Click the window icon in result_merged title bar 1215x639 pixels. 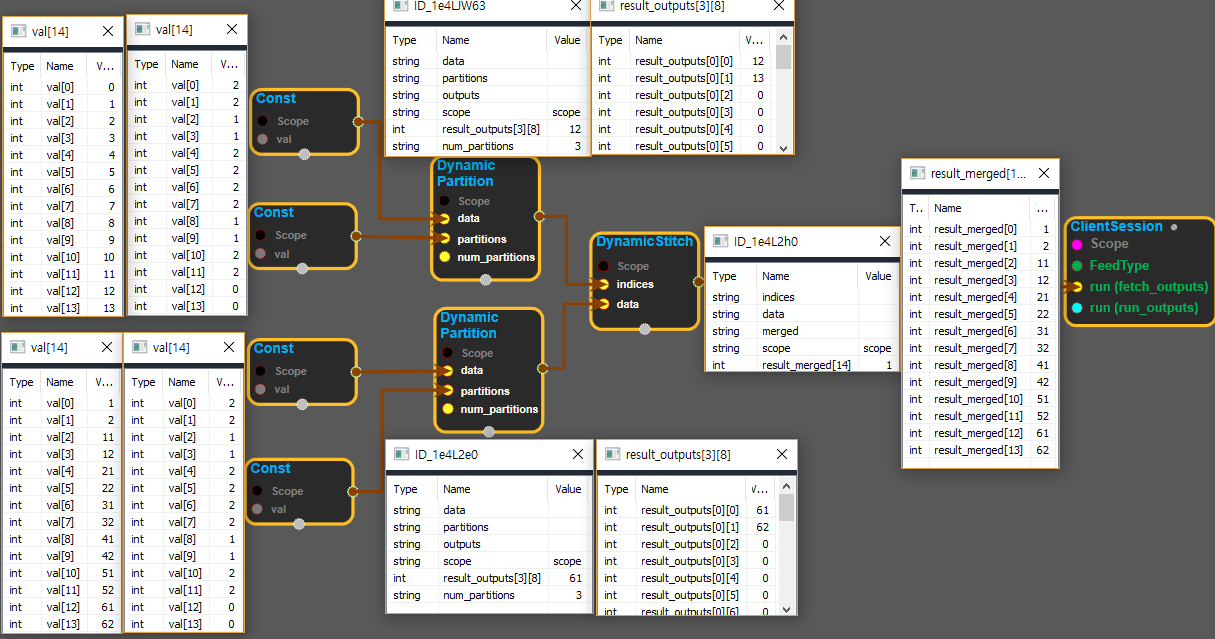coord(916,173)
